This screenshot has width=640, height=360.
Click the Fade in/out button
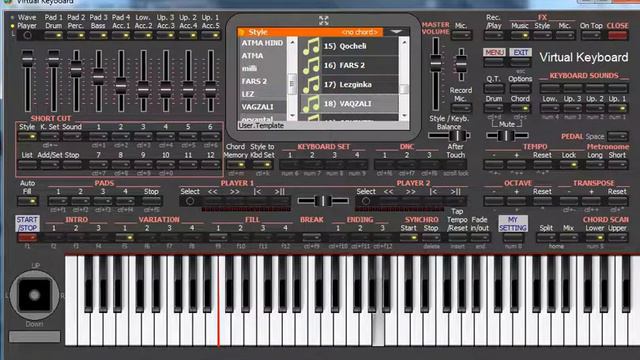pos(480,238)
